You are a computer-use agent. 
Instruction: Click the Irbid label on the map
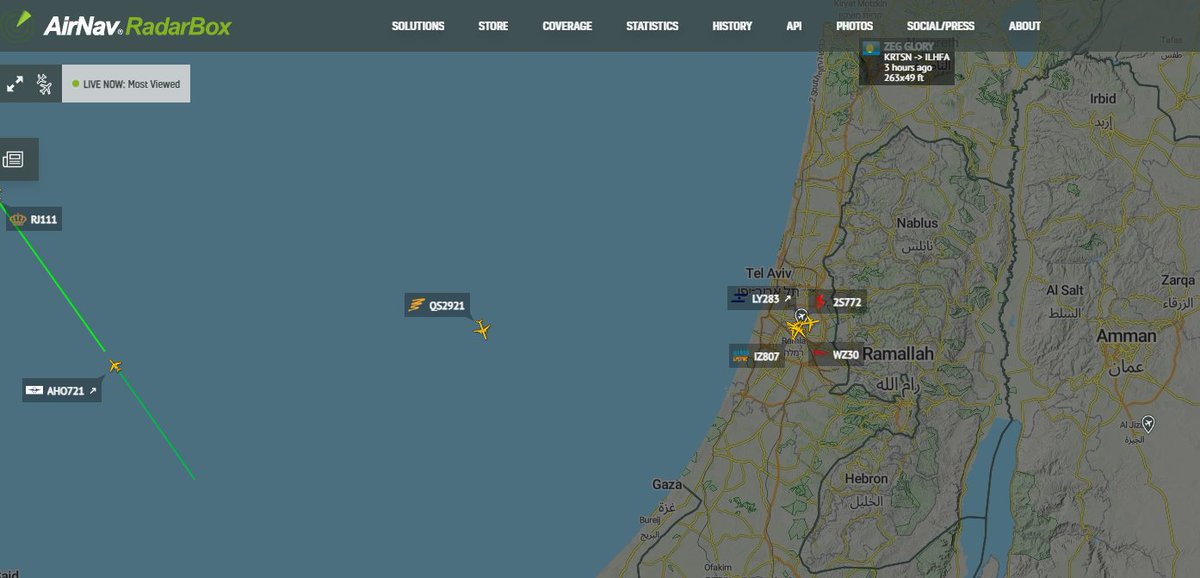point(1103,99)
